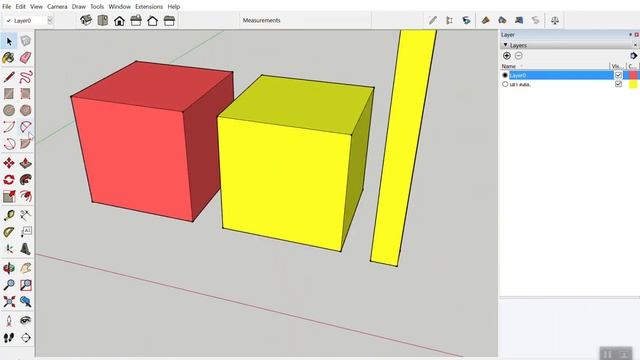Switch to Iso view in the toolbar
Screen dimensions: 640x360
[x=86, y=20]
